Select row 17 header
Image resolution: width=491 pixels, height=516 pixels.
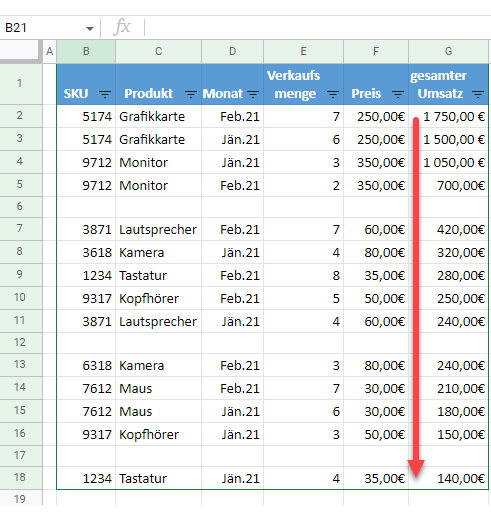20,456
